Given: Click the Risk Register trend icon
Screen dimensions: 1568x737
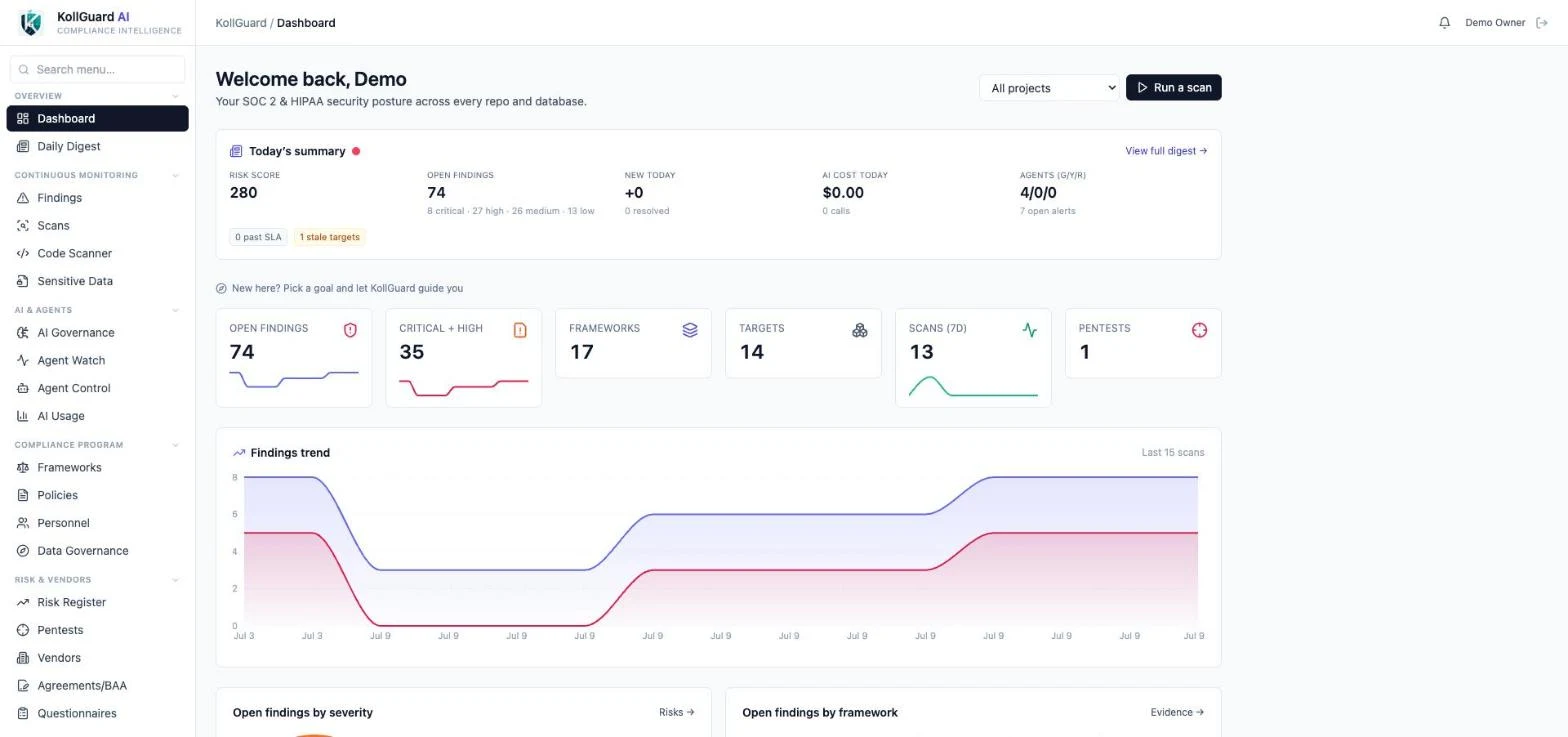Looking at the screenshot, I should point(23,603).
